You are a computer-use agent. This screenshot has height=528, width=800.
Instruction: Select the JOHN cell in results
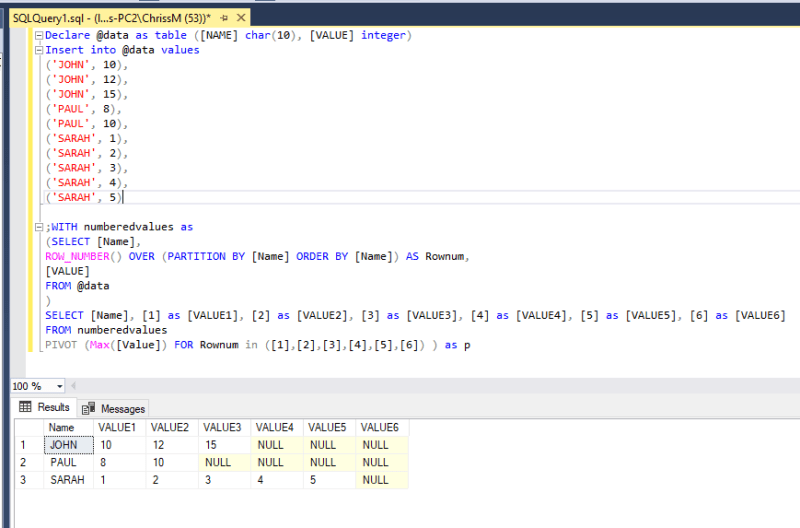[x=69, y=445]
